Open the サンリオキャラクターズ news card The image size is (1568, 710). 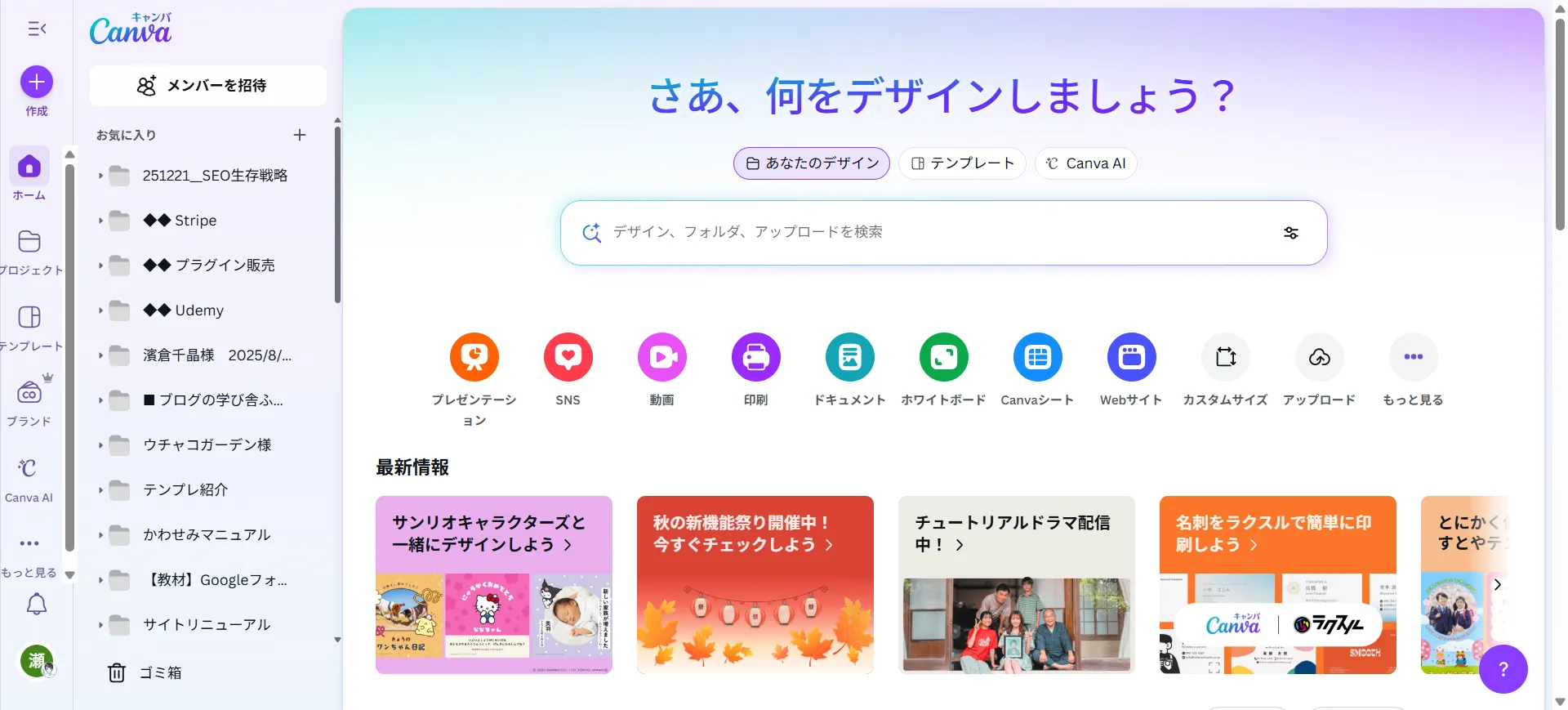click(494, 585)
